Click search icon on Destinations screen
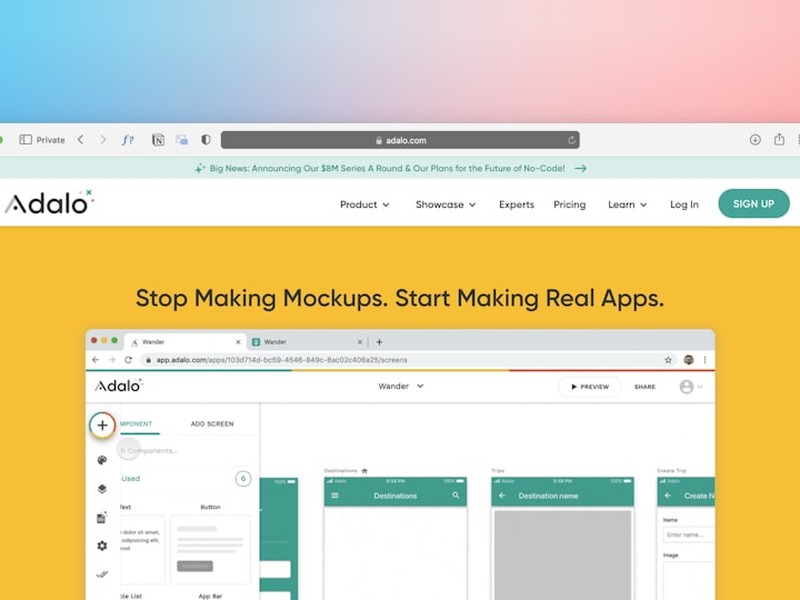 point(456,495)
